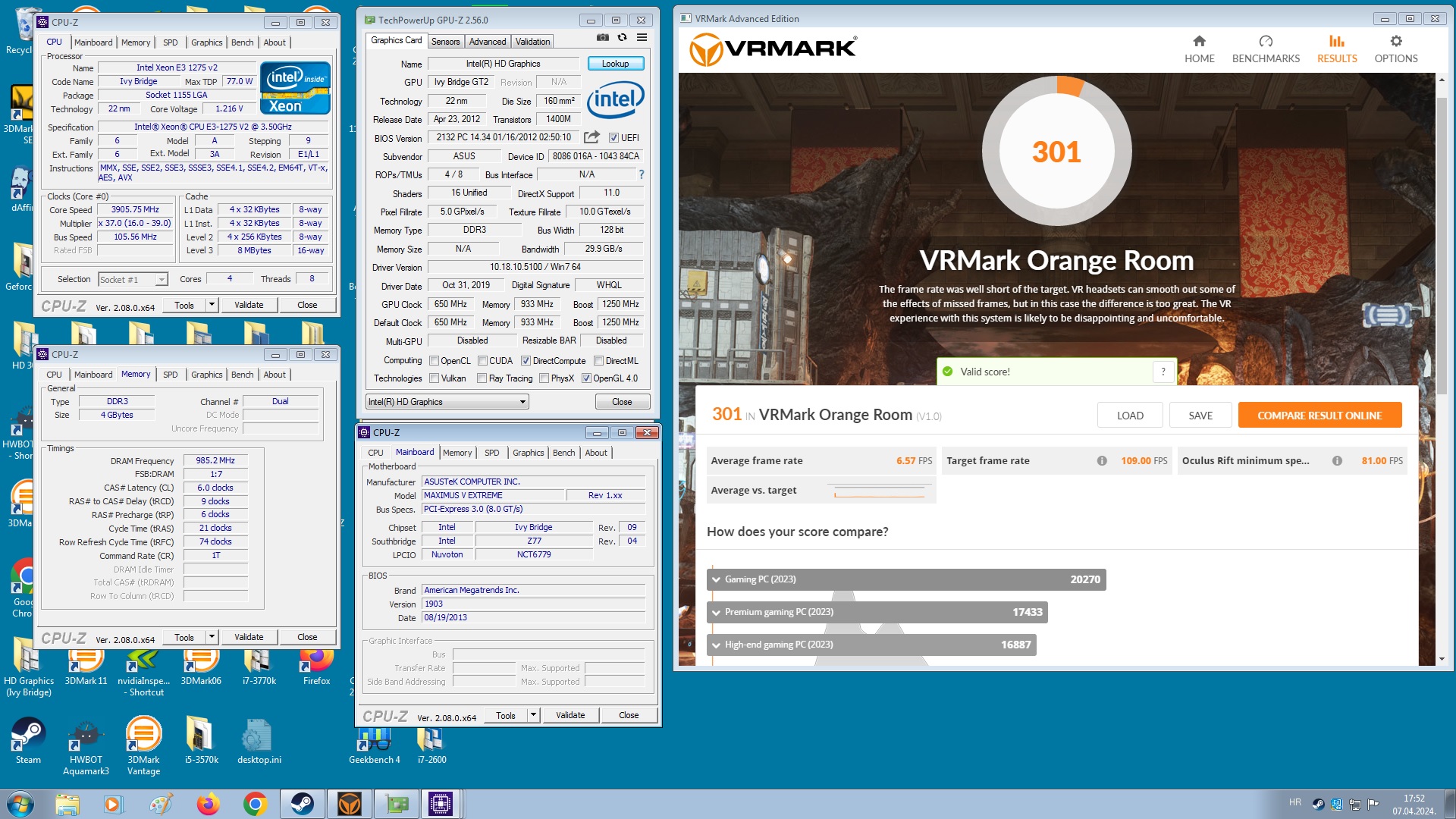
Task: Click VRMark scrollbar down arrow
Action: pyautogui.click(x=1442, y=659)
